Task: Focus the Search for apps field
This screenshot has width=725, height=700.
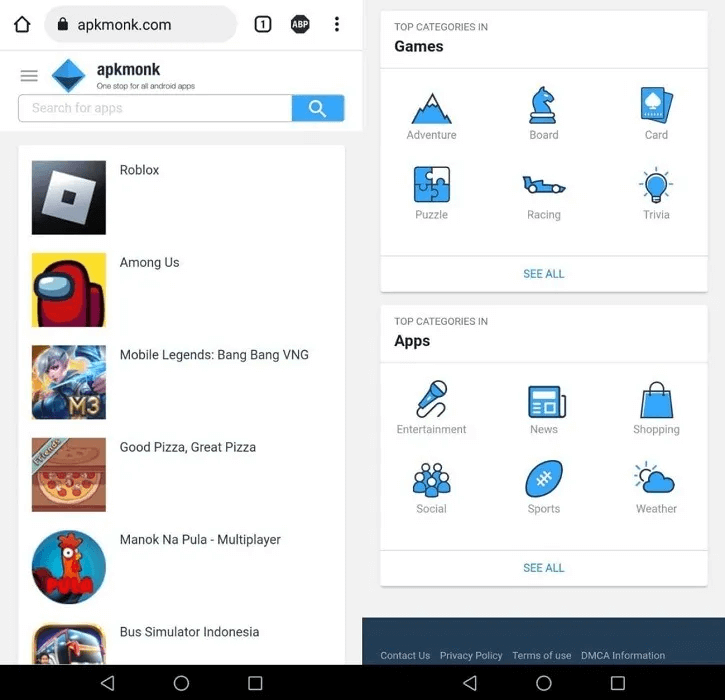Action: tap(155, 108)
